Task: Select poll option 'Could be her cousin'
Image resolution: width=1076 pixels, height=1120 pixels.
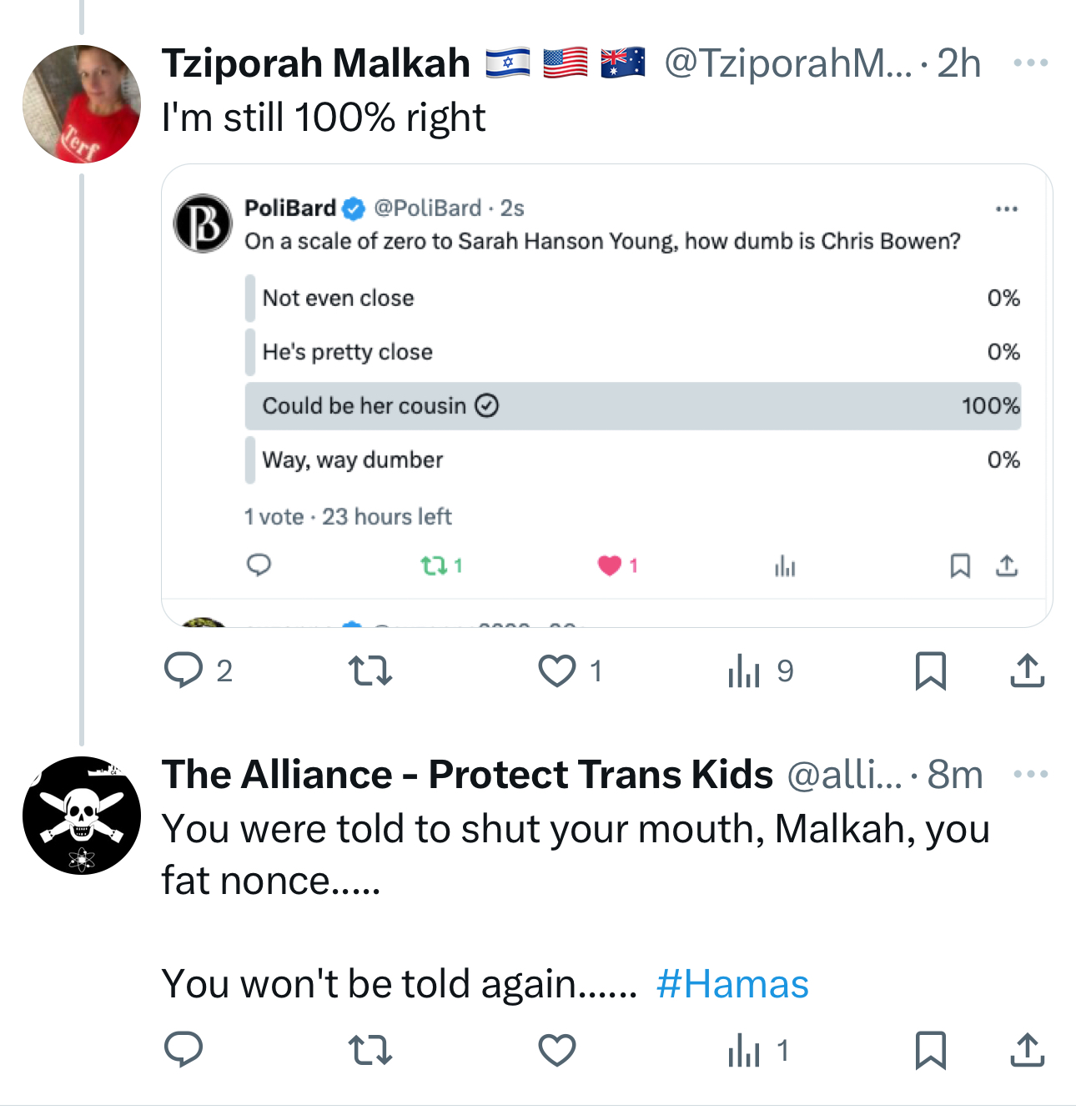Action: pyautogui.click(x=632, y=406)
